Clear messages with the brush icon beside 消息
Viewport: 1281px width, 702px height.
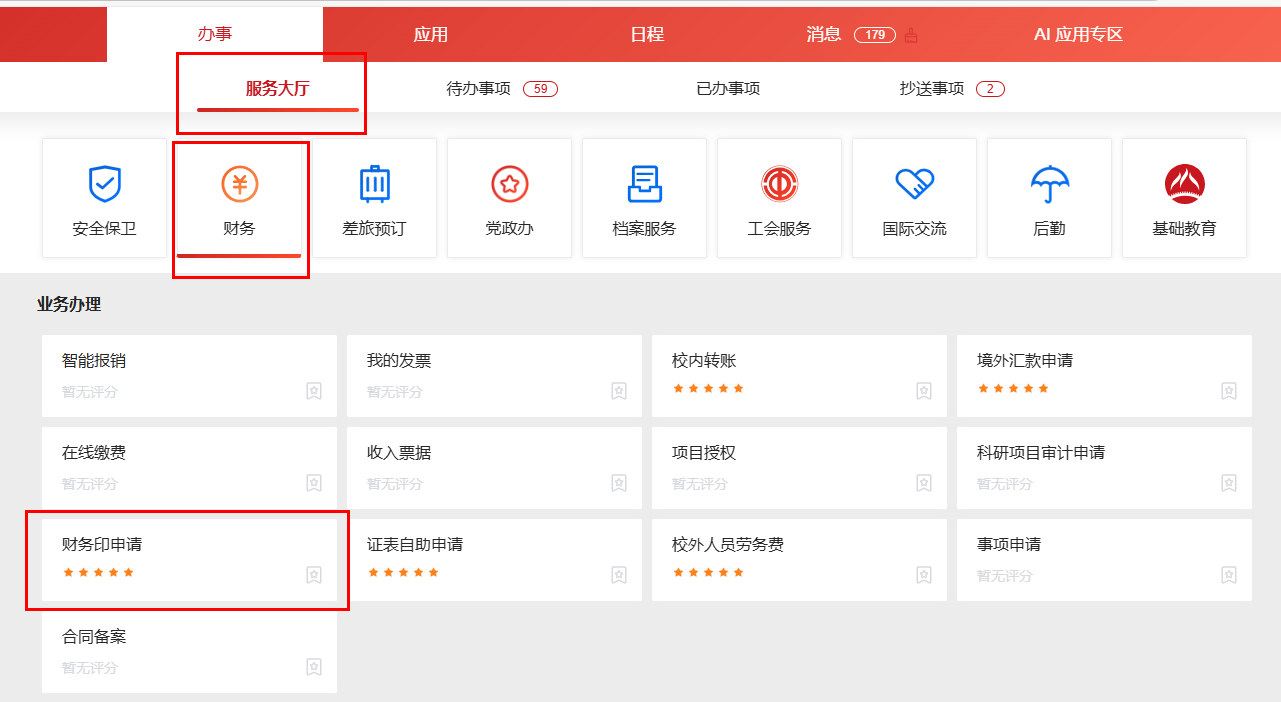(910, 35)
